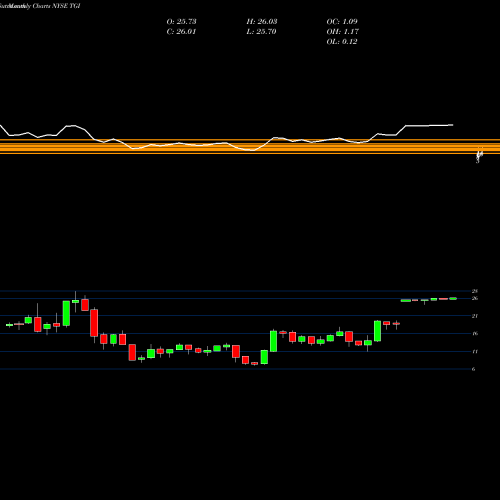
Task: Click the last green candle at price 26
Action: 453,299
